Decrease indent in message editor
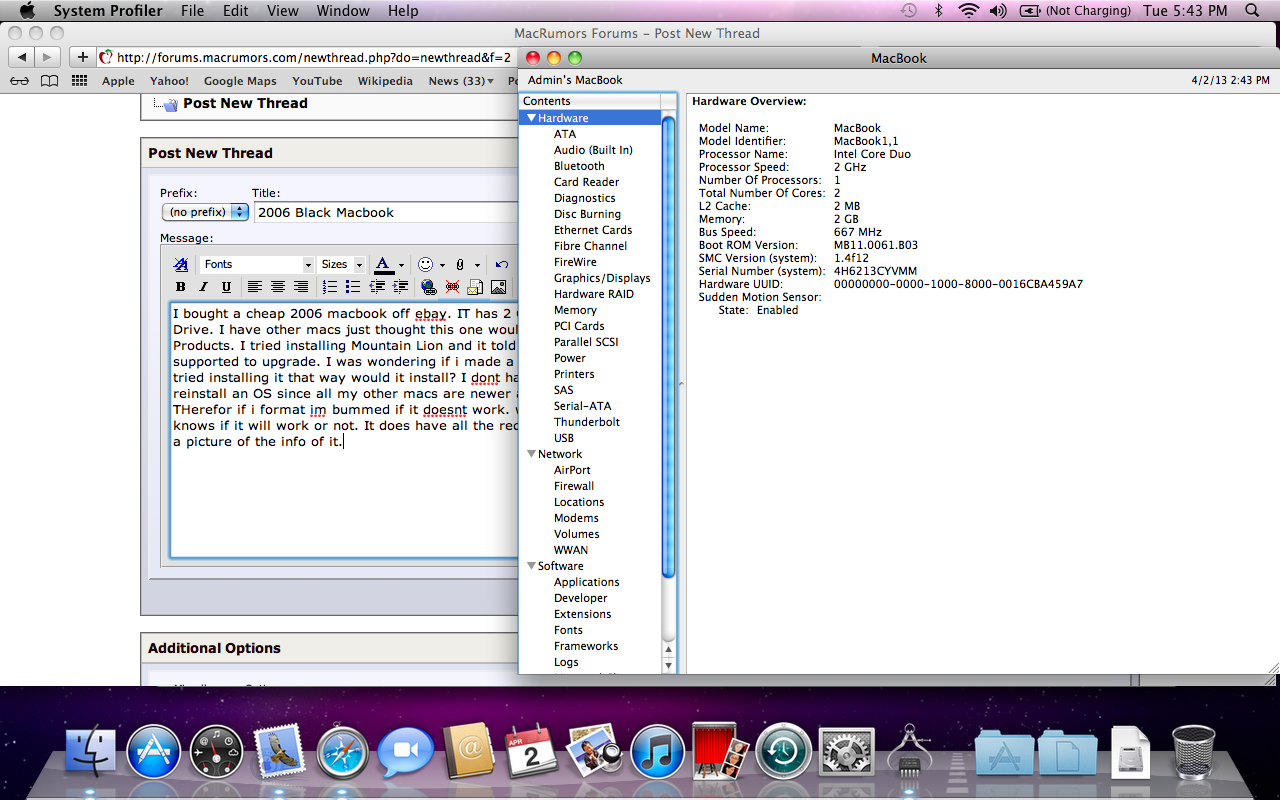 [x=377, y=287]
